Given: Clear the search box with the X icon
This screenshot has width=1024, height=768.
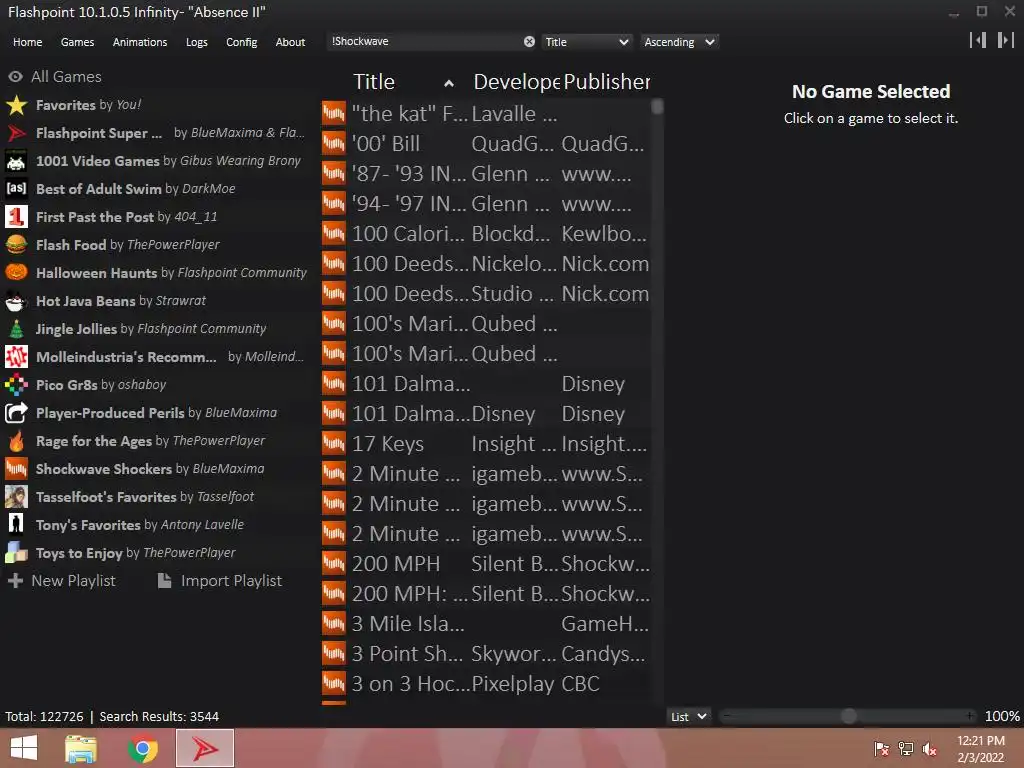Looking at the screenshot, I should click(x=529, y=42).
